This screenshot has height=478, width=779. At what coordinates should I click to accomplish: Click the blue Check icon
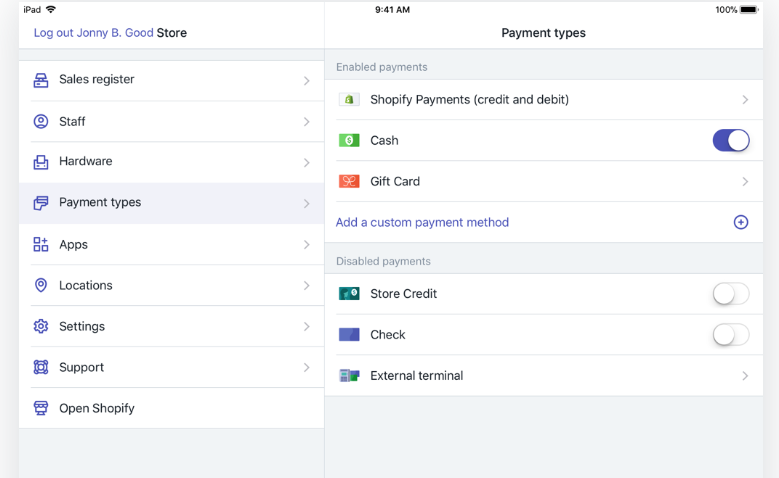coord(349,334)
